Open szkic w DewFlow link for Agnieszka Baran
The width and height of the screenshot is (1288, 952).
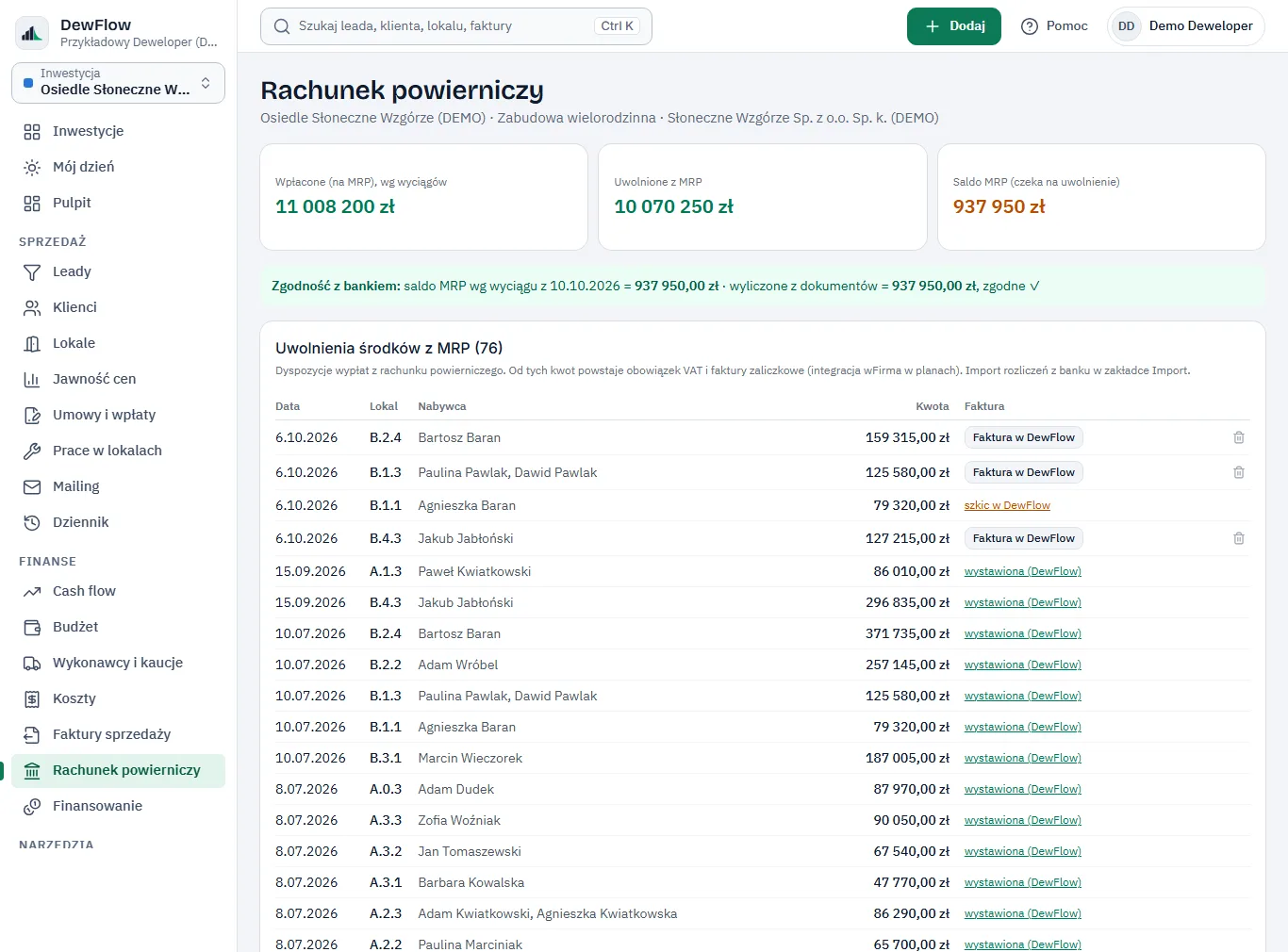coord(1007,505)
